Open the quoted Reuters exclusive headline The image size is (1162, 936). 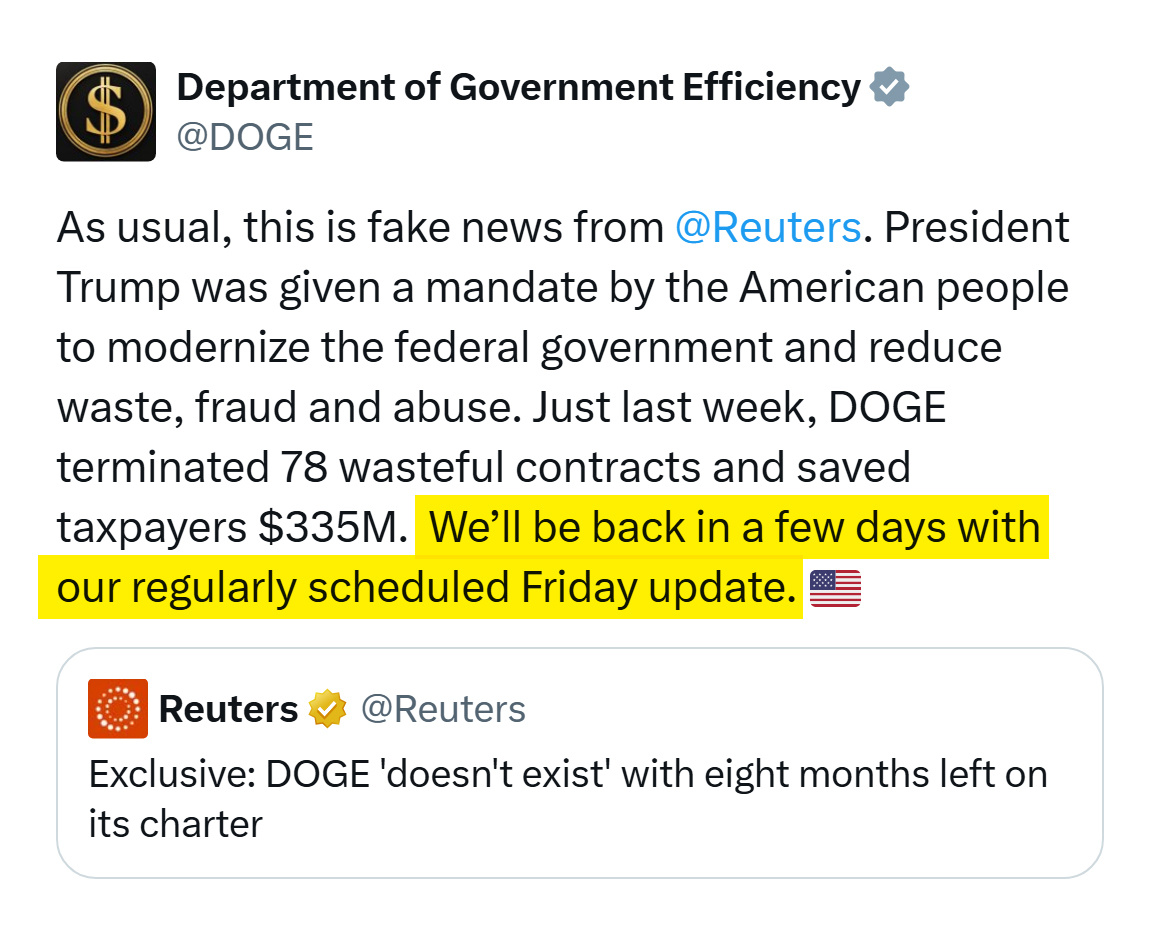click(x=567, y=774)
